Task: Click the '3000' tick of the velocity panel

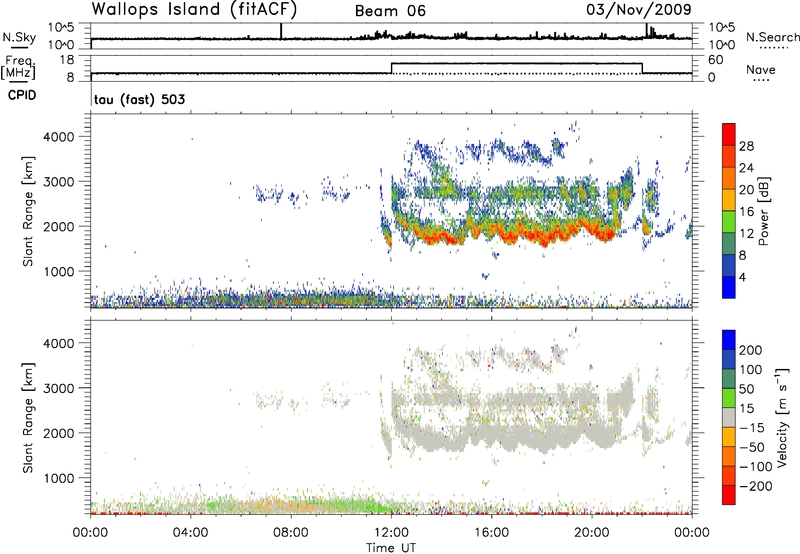Action: pyautogui.click(x=59, y=388)
